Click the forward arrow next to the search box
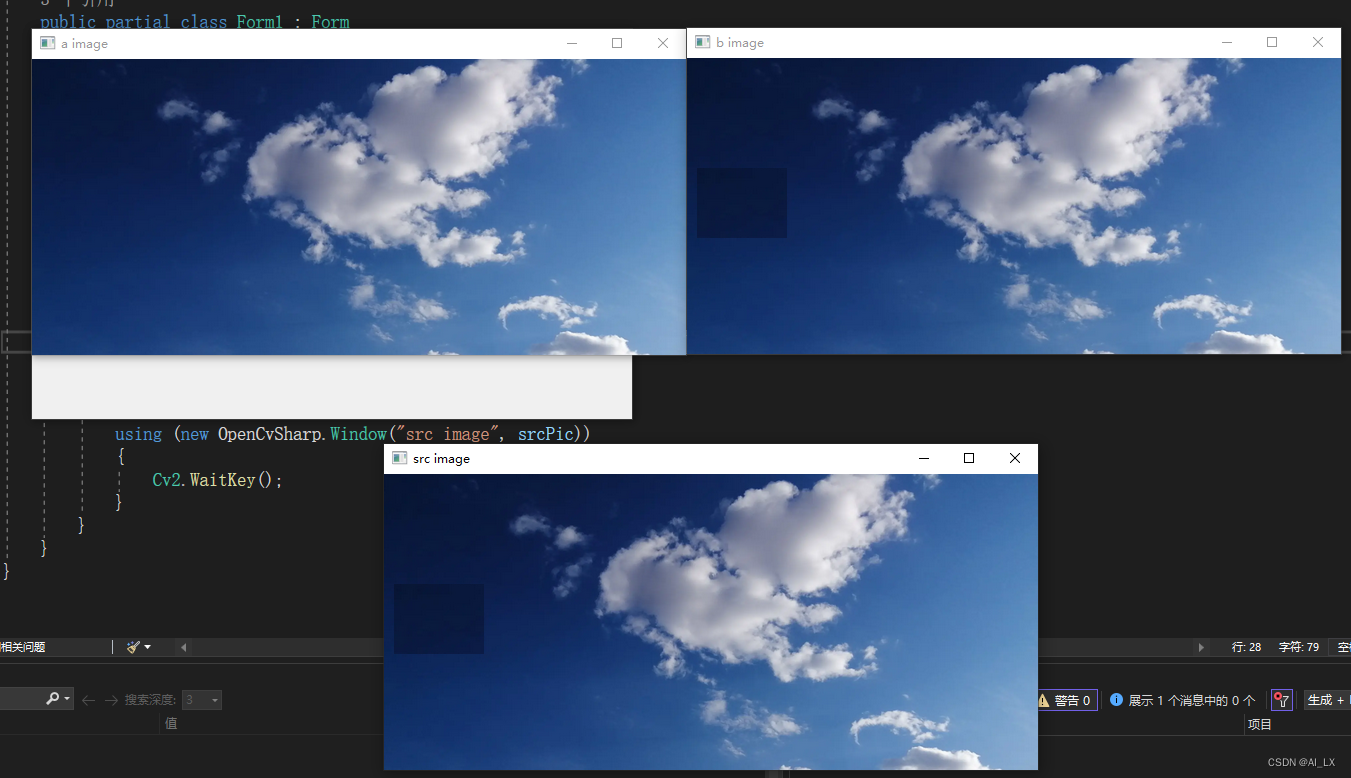The image size is (1351, 778). pyautogui.click(x=111, y=700)
